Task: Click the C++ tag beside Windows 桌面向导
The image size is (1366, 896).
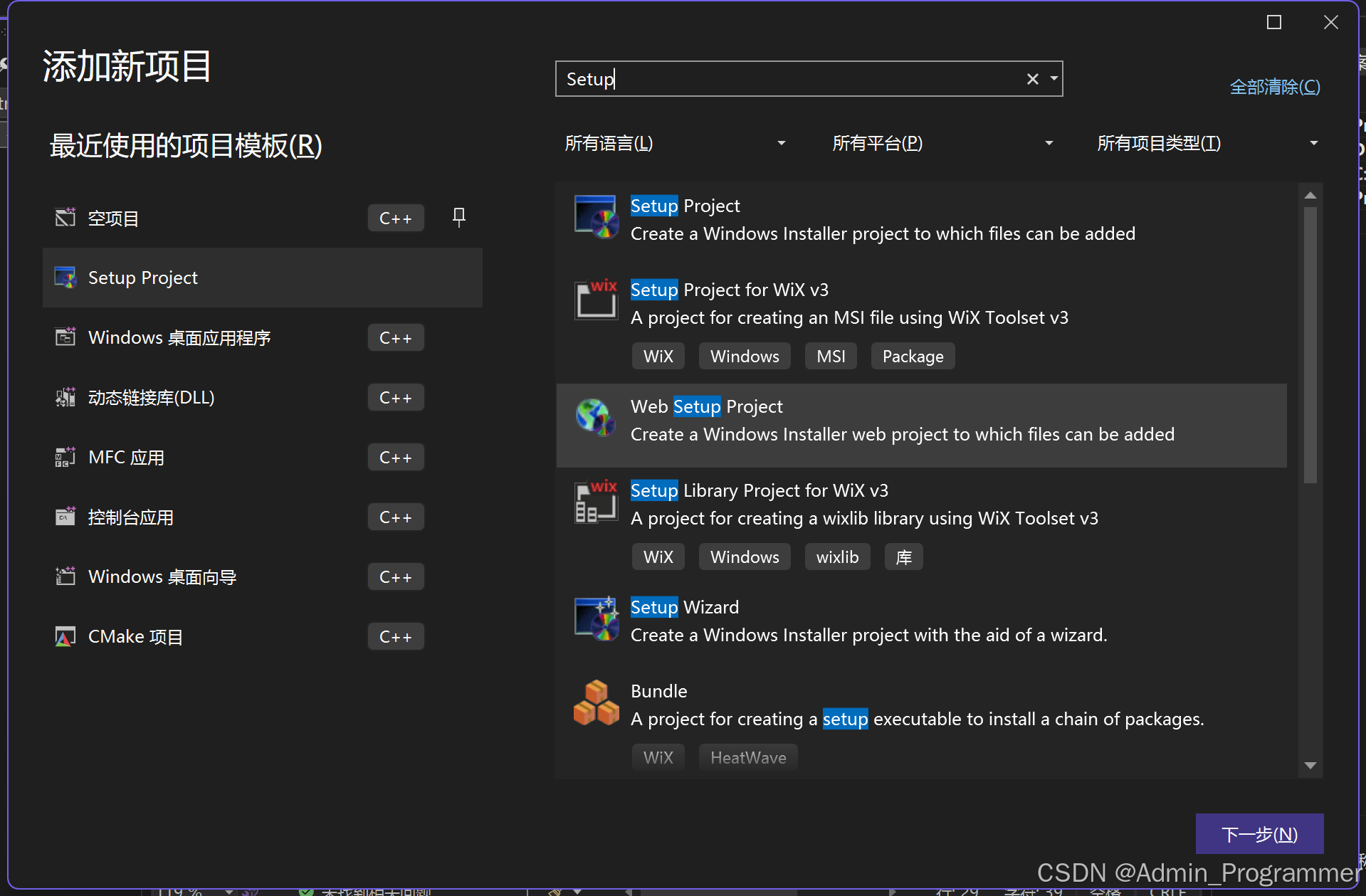Action: pos(396,576)
